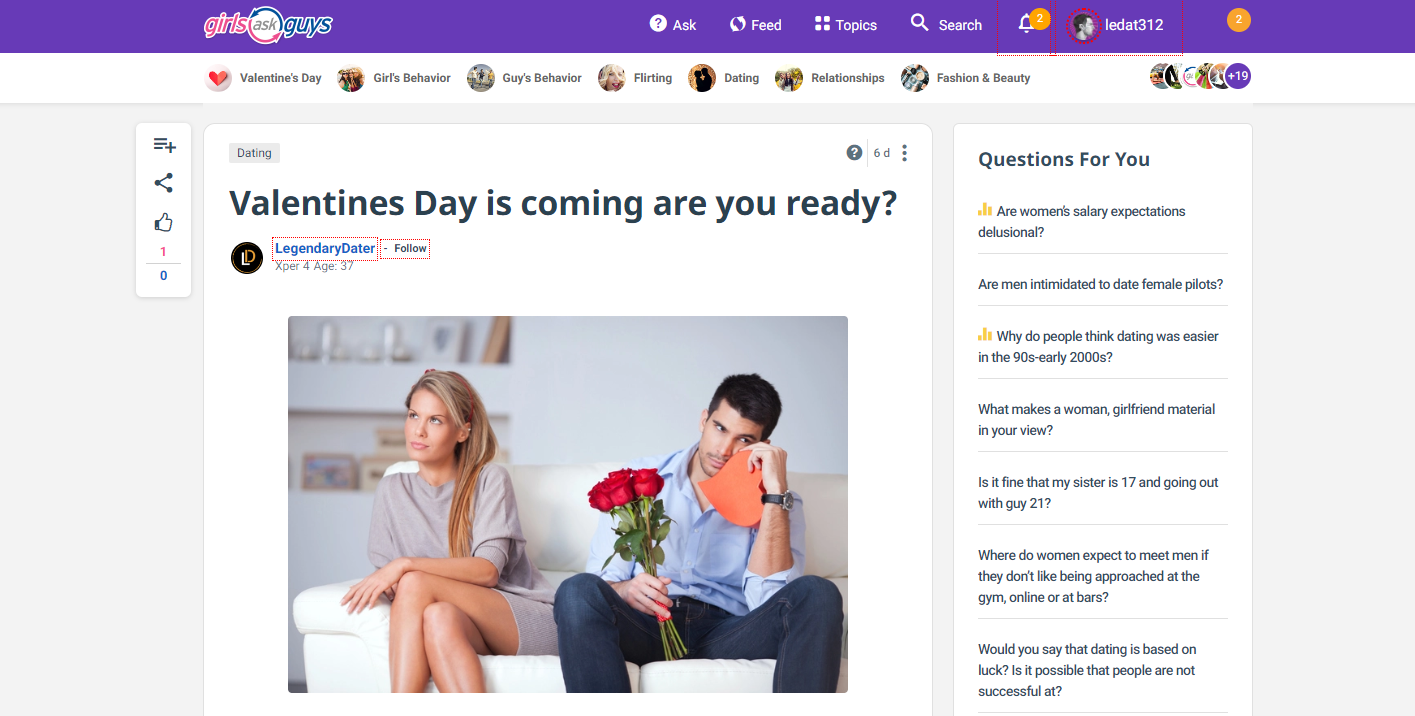This screenshot has height=716, width=1415.
Task: Click the add-to-list icon in sidebar
Action: point(164,145)
